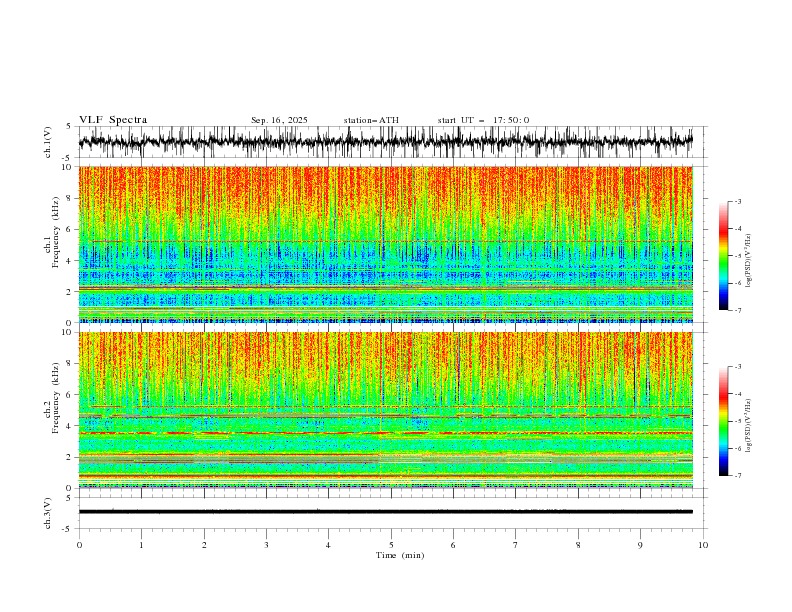Click the time axis tick label '5'

tap(391, 545)
